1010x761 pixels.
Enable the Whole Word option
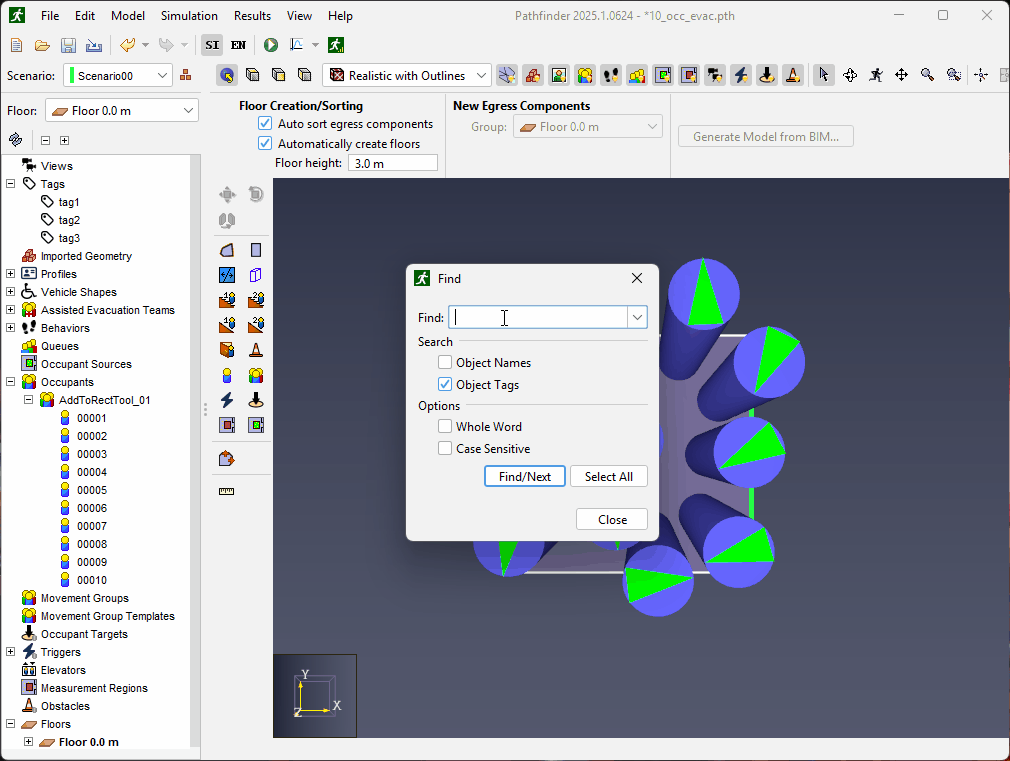(444, 426)
